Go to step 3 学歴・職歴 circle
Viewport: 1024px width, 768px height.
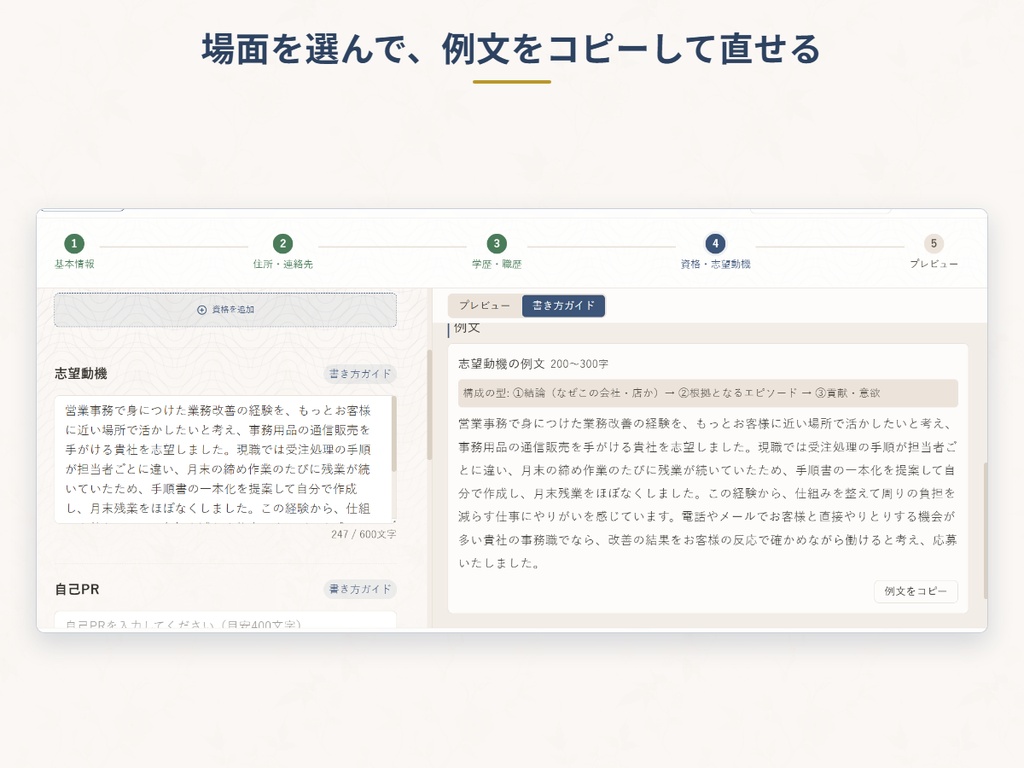click(x=497, y=244)
